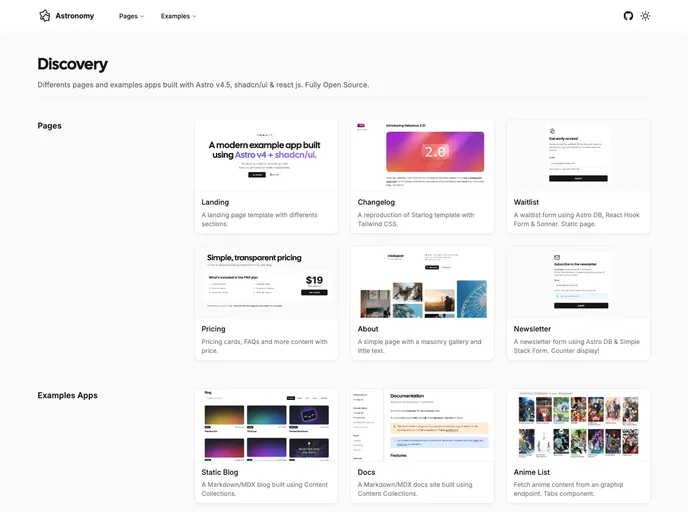Click the Astronomy brand name link
Viewport: 688px width, 512px height.
(75, 16)
